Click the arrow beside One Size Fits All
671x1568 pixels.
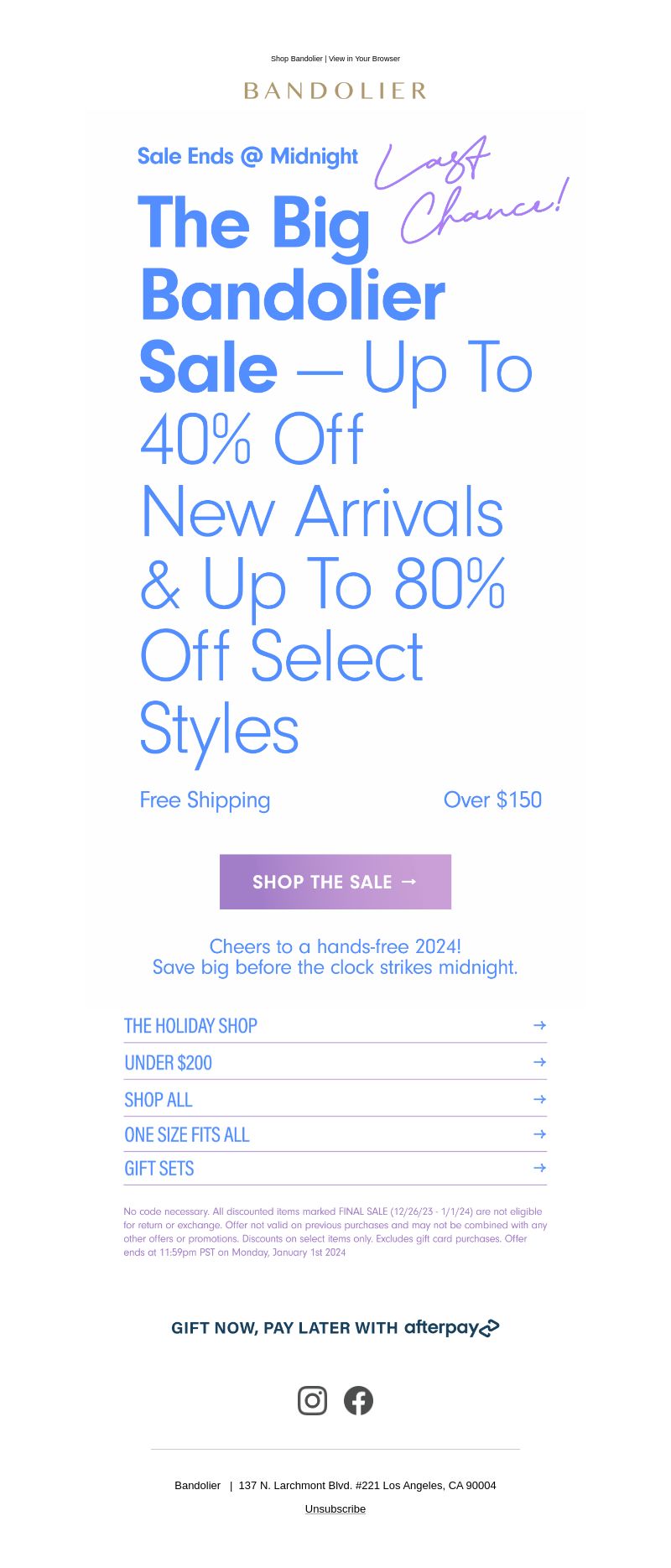tap(540, 1134)
